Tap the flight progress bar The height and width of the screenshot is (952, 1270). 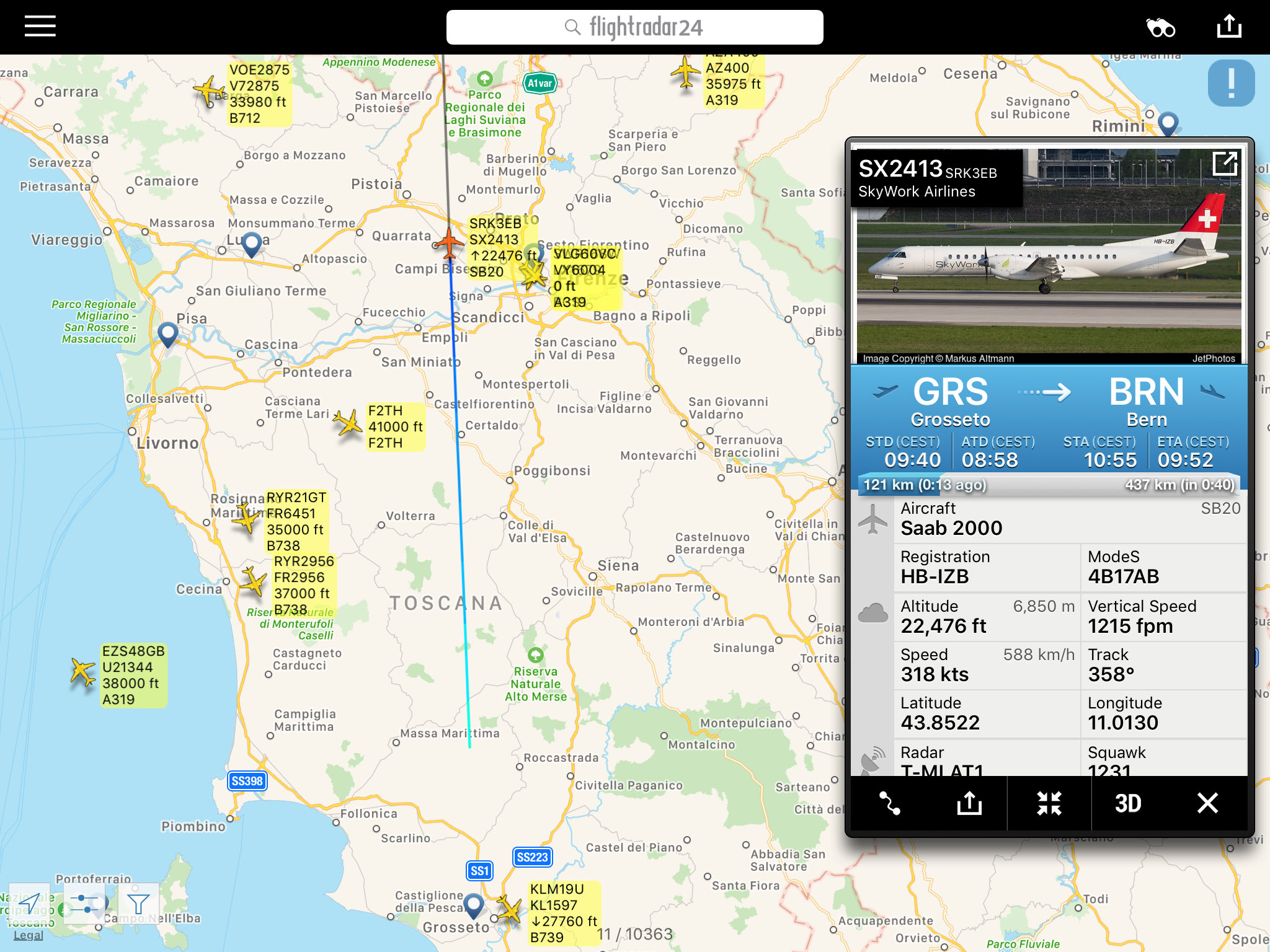coord(1049,485)
